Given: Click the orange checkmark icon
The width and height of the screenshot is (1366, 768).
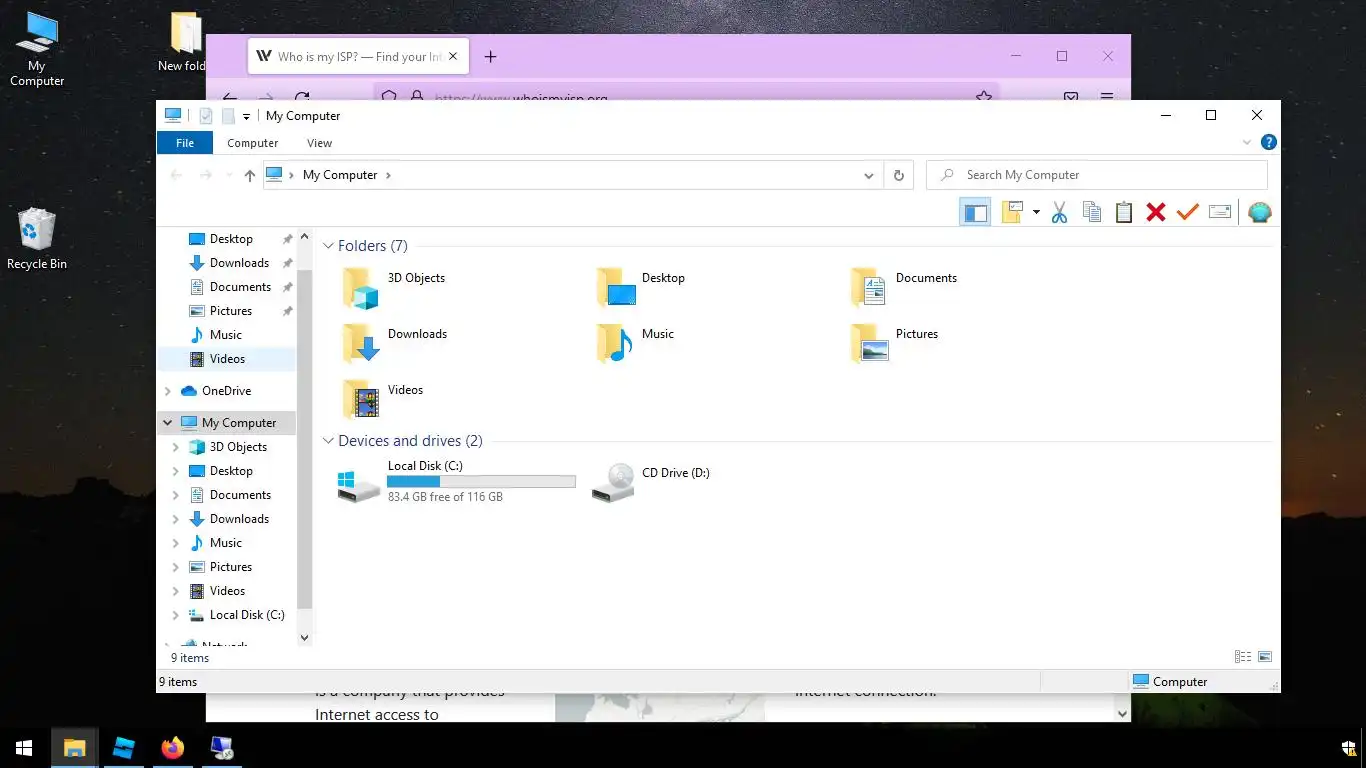Looking at the screenshot, I should pyautogui.click(x=1187, y=212).
